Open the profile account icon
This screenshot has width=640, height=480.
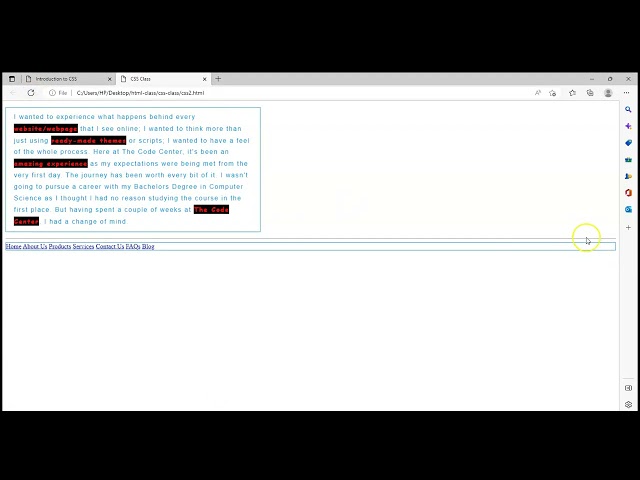tap(608, 93)
